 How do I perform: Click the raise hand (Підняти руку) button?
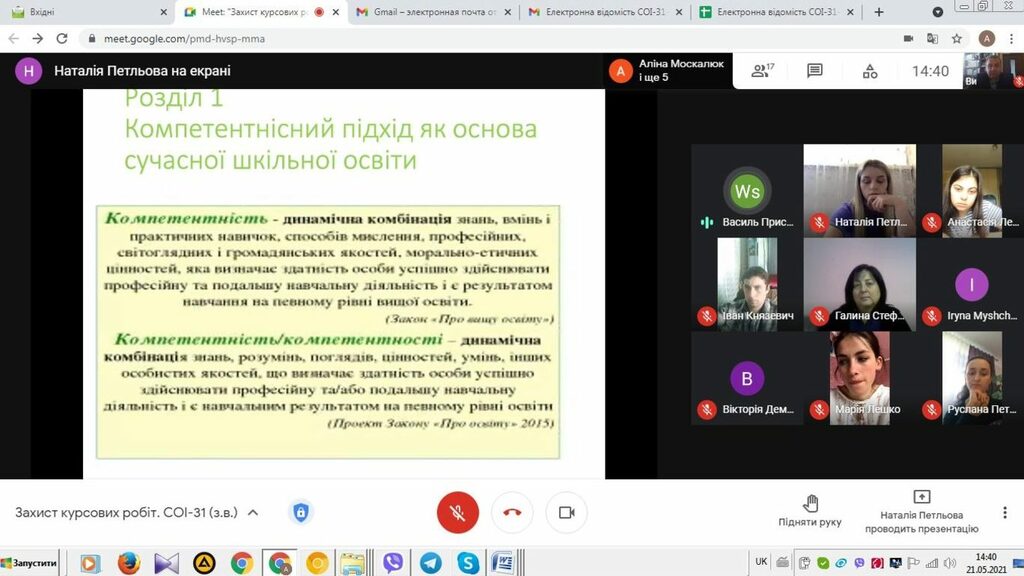(x=810, y=511)
